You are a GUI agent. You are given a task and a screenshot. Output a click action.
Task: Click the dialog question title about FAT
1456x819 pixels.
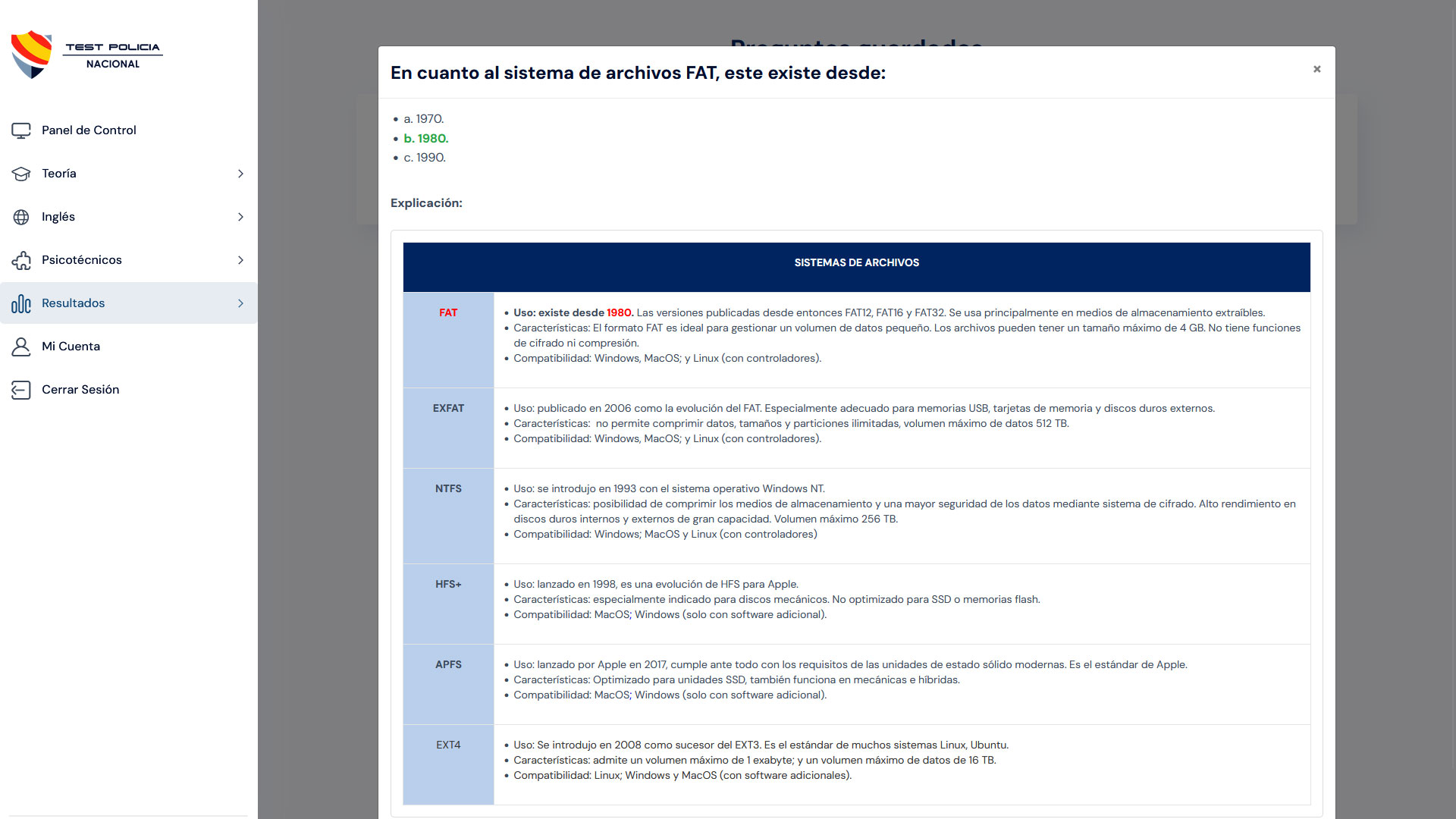point(638,73)
